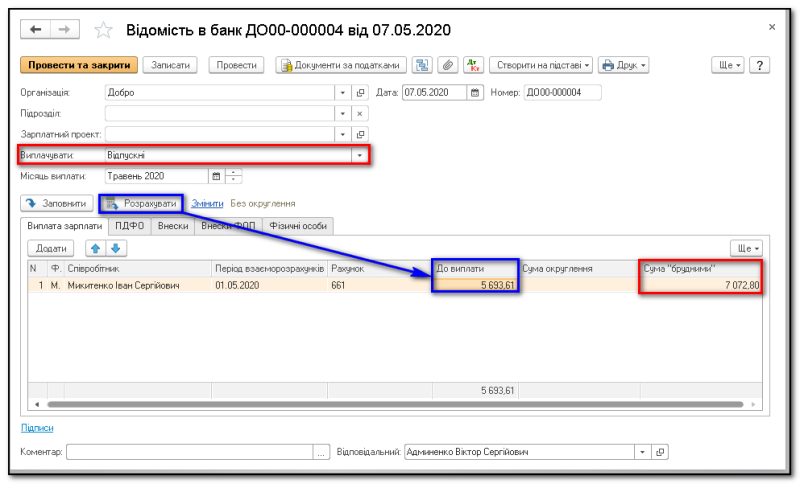Screen dimensions: 800x484
Task: Select the Рахунок column header
Action: pos(380,269)
